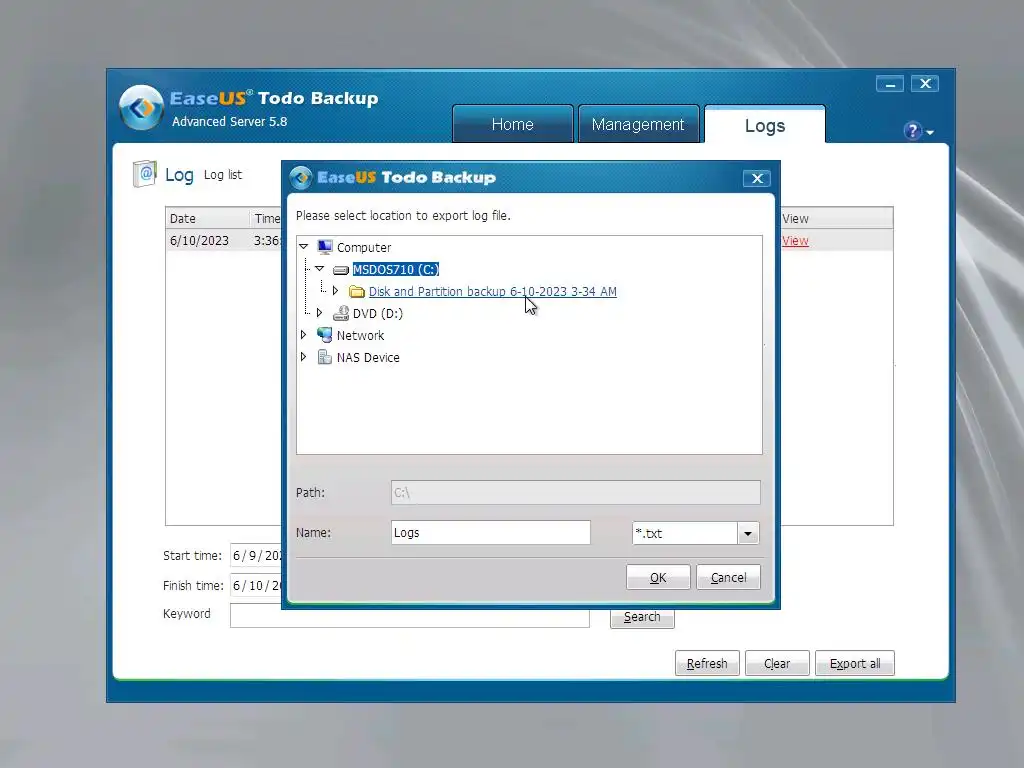The image size is (1024, 768).
Task: Expand the NAS Device node
Action: (303, 357)
